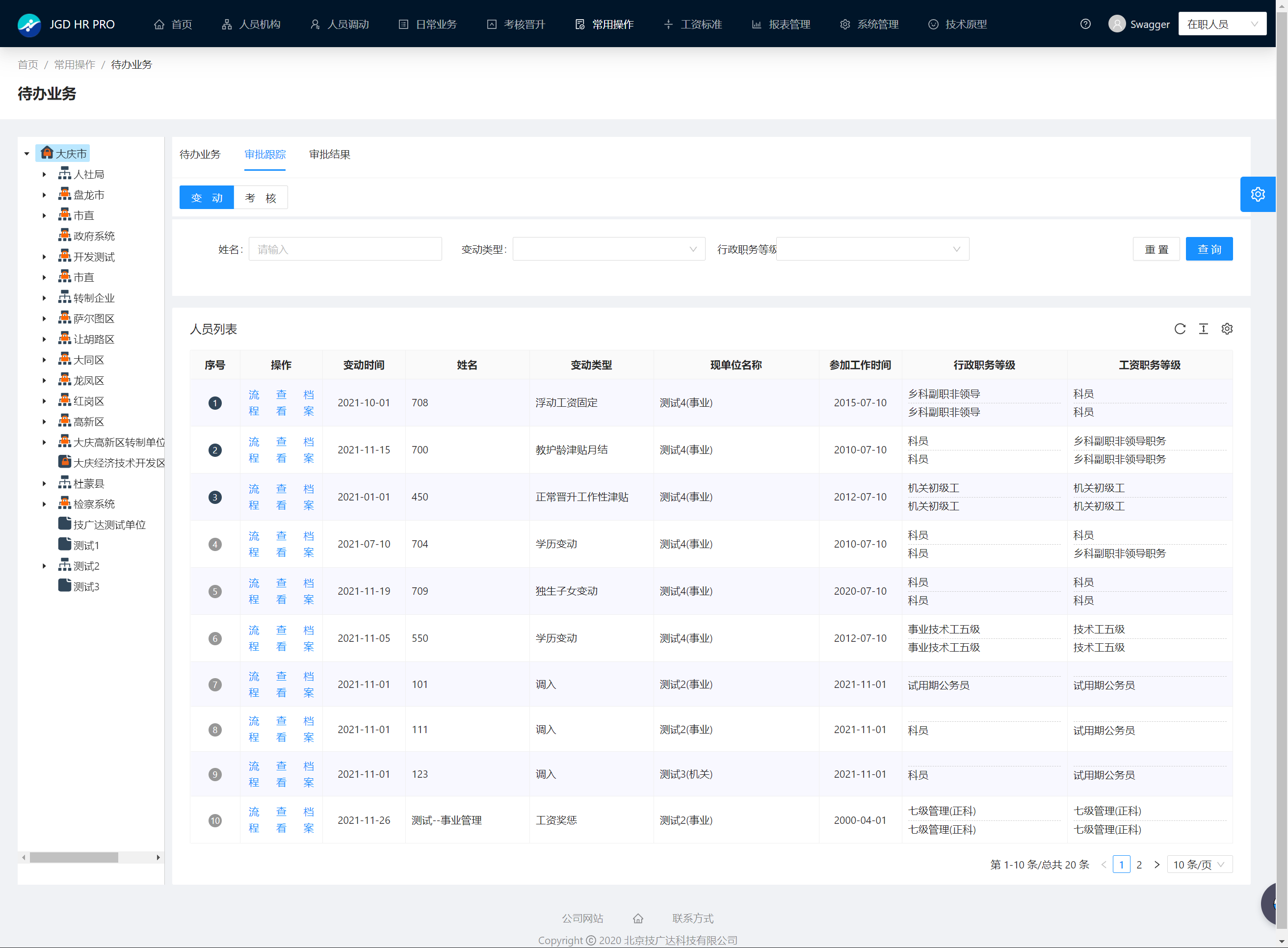Open the help question mark icon

pos(1085,24)
